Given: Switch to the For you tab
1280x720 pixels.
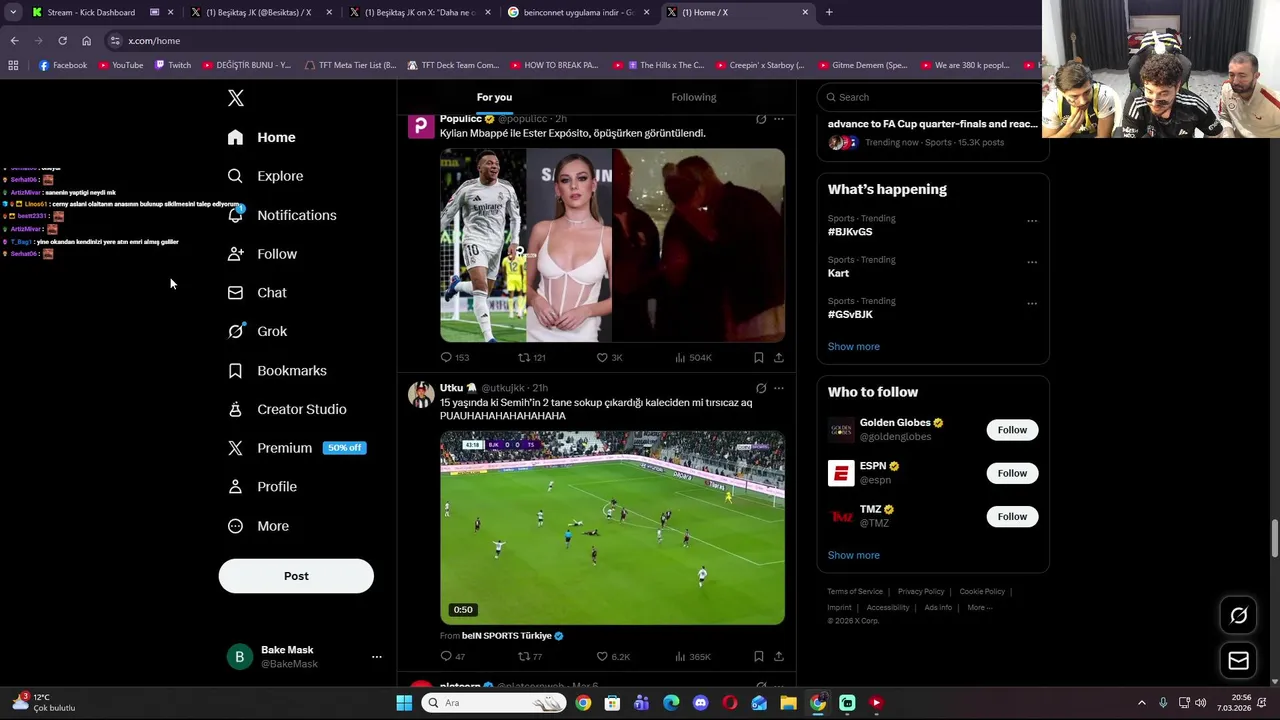Looking at the screenshot, I should click(494, 97).
